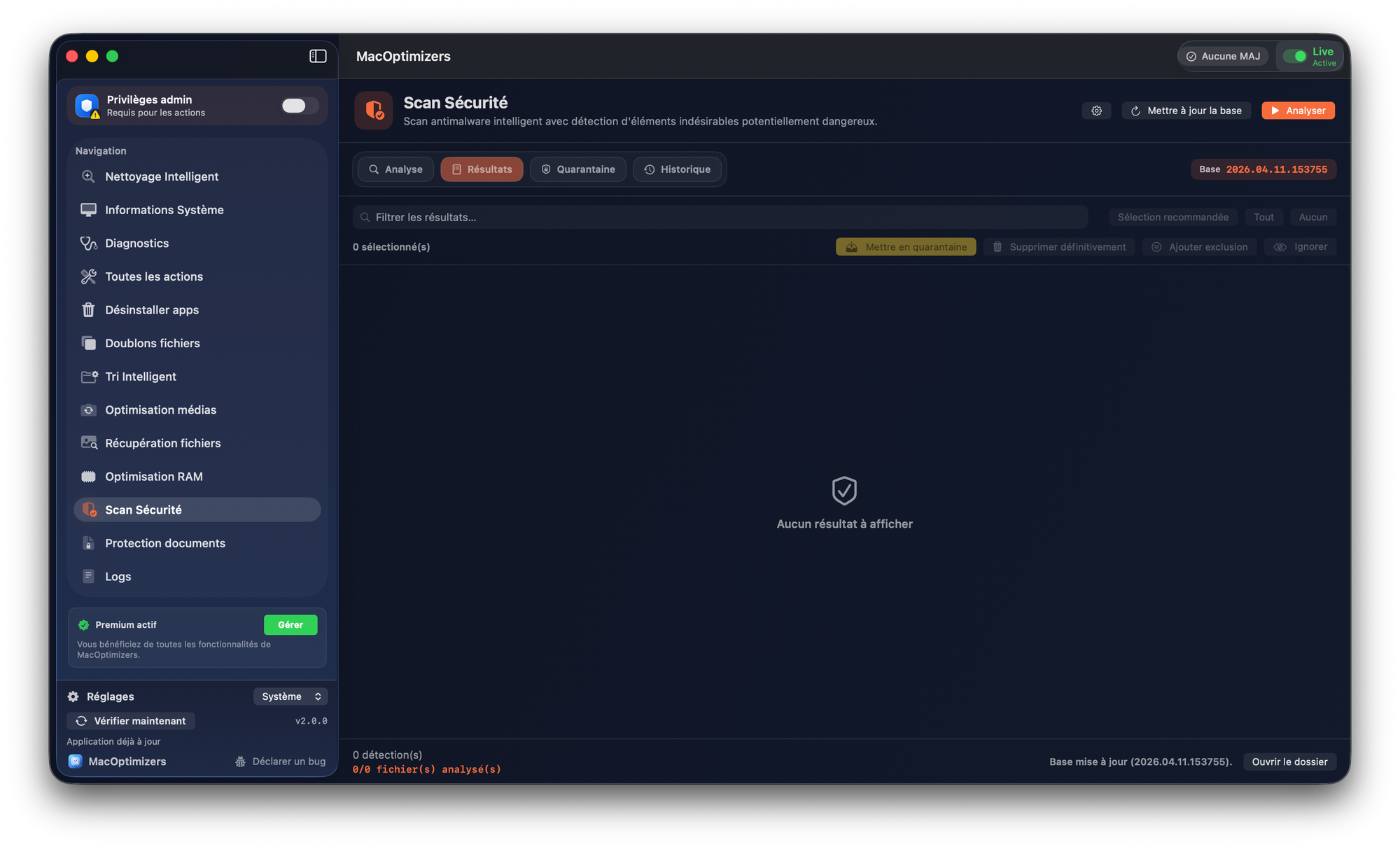This screenshot has width=1400, height=849.
Task: Open the Analyse tab
Action: pos(395,169)
